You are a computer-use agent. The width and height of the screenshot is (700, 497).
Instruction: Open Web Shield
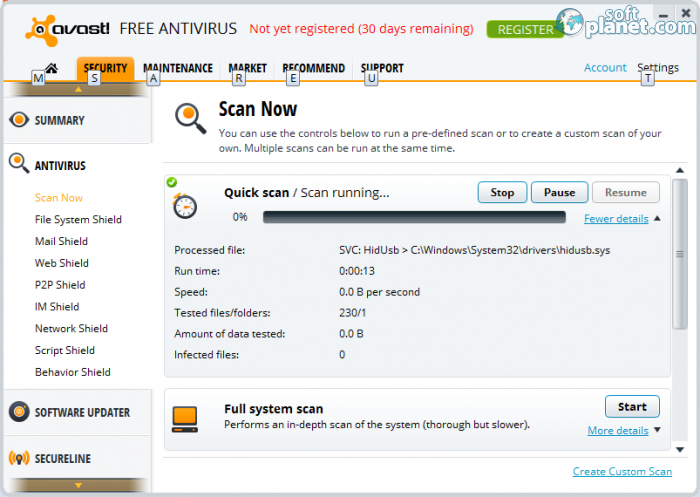(62, 263)
